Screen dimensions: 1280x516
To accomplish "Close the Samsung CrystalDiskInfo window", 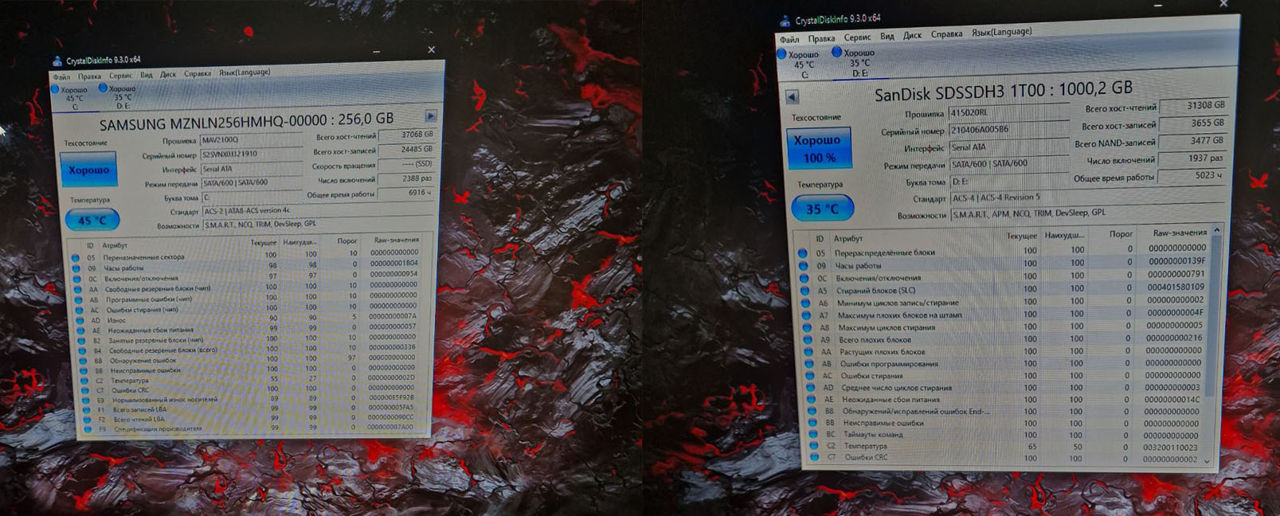I will tap(431, 49).
